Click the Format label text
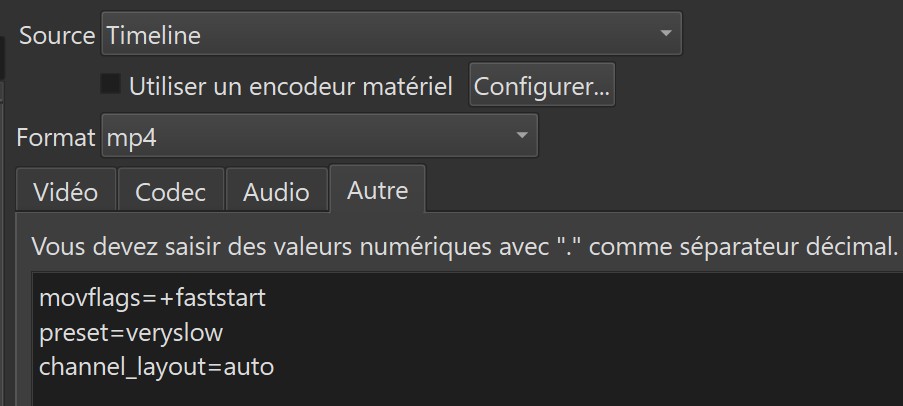The image size is (903, 406). [x=56, y=136]
